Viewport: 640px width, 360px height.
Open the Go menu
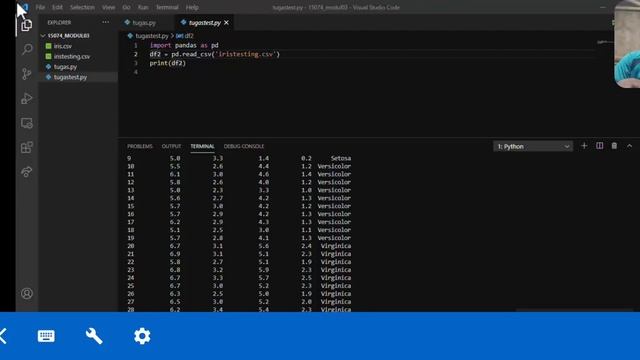point(127,7)
